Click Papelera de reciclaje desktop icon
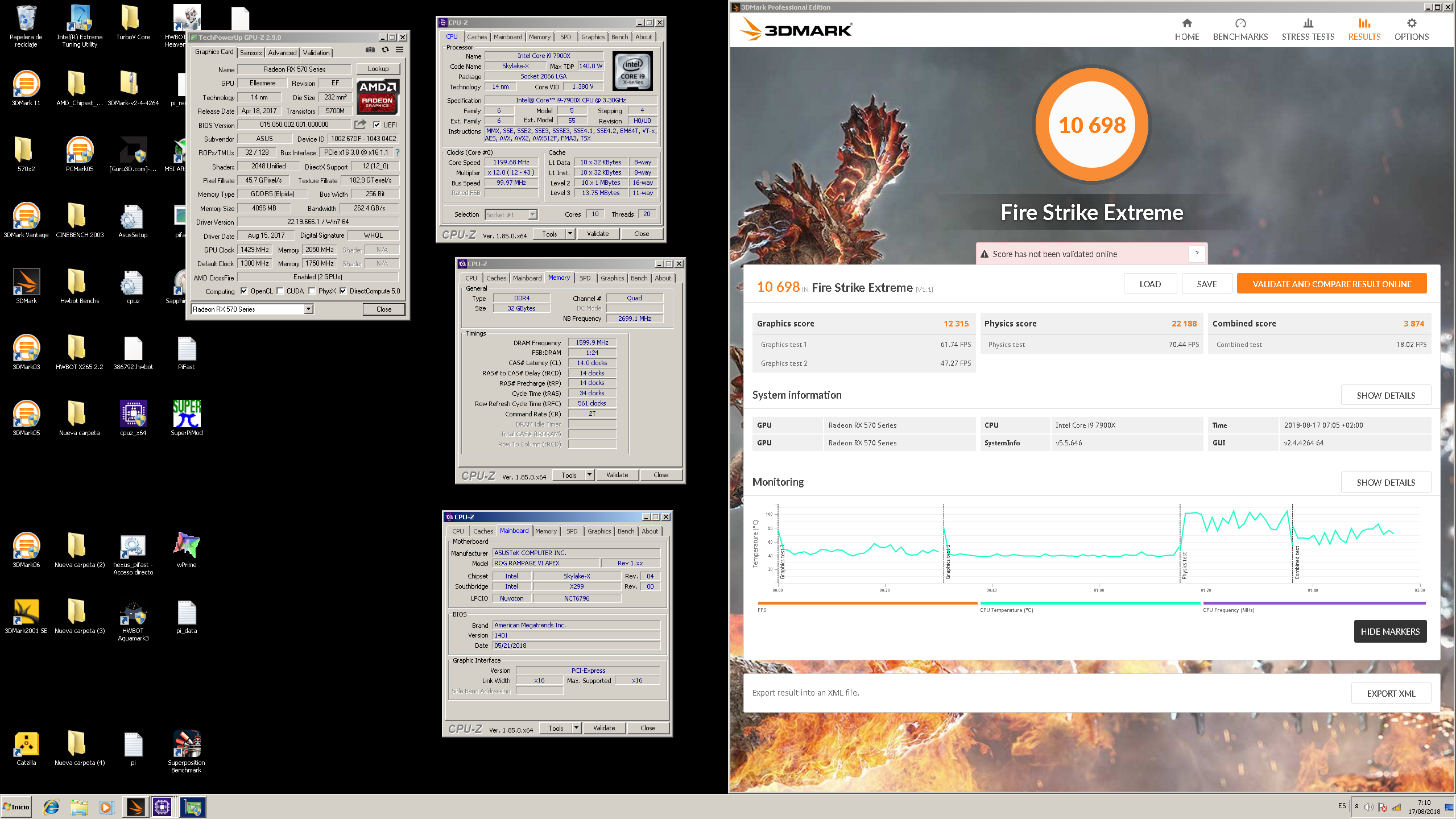 pyautogui.click(x=26, y=26)
